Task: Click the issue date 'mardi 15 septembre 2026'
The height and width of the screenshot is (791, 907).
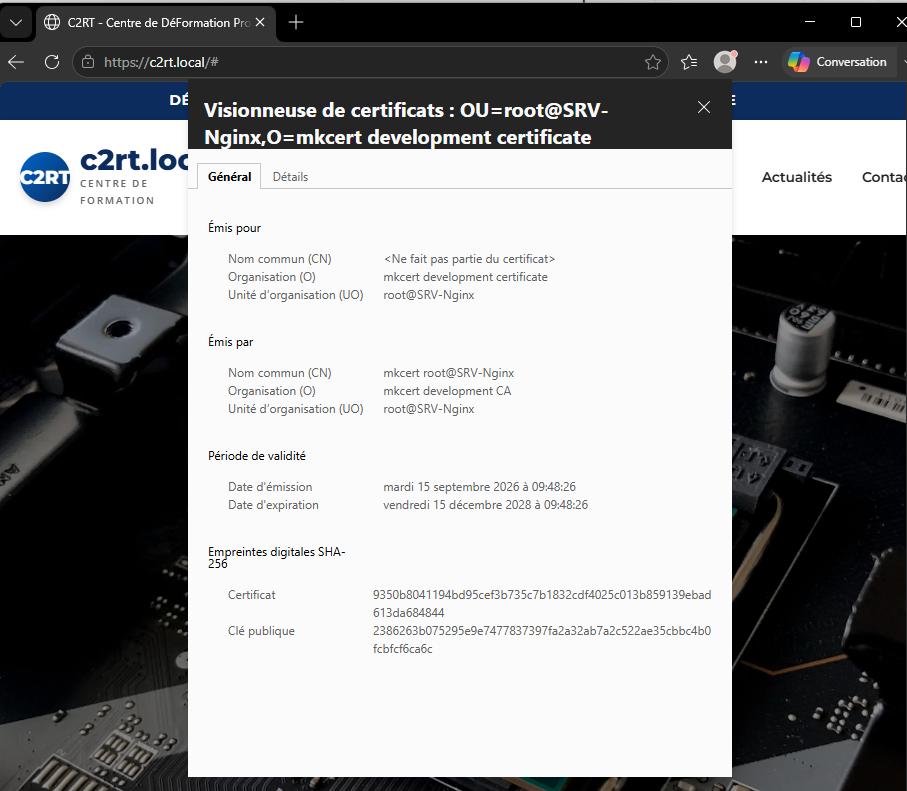Action: click(480, 487)
